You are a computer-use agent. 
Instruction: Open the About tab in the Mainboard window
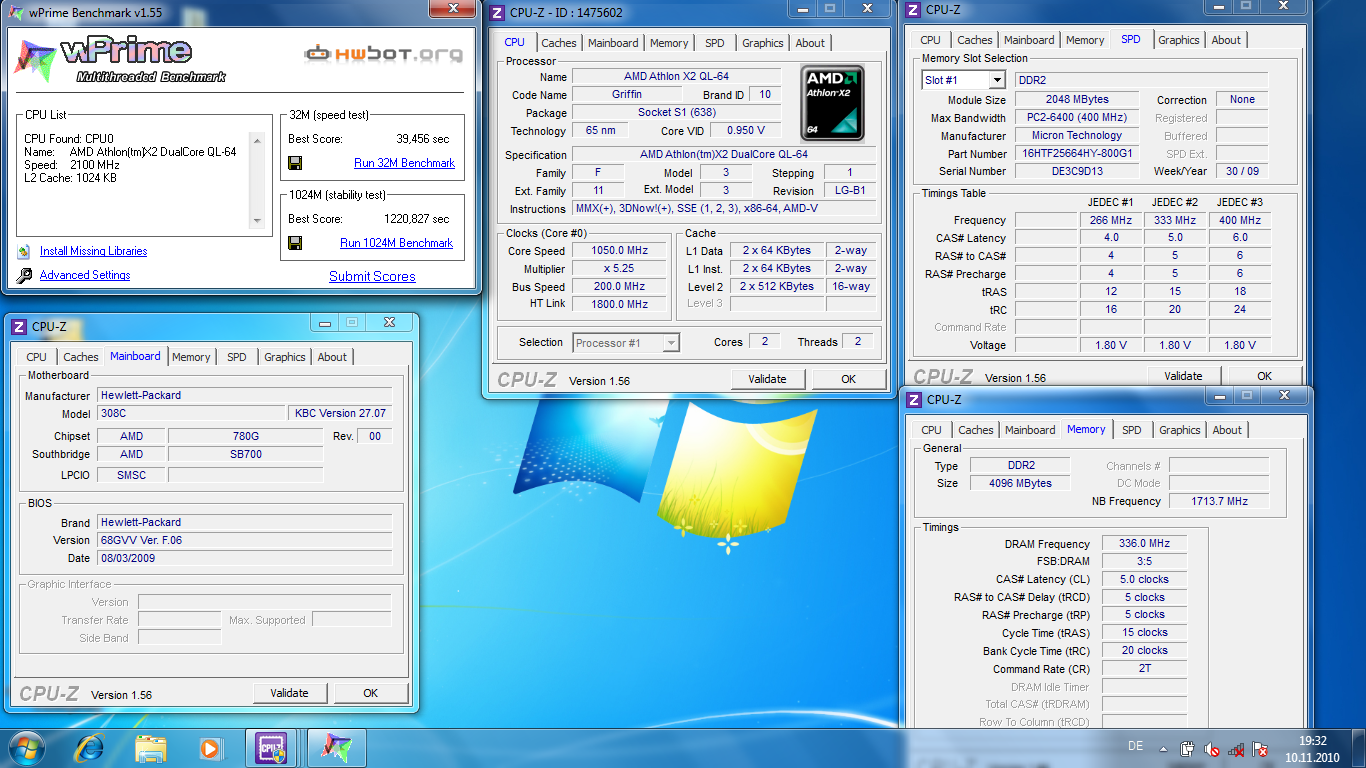pos(332,357)
